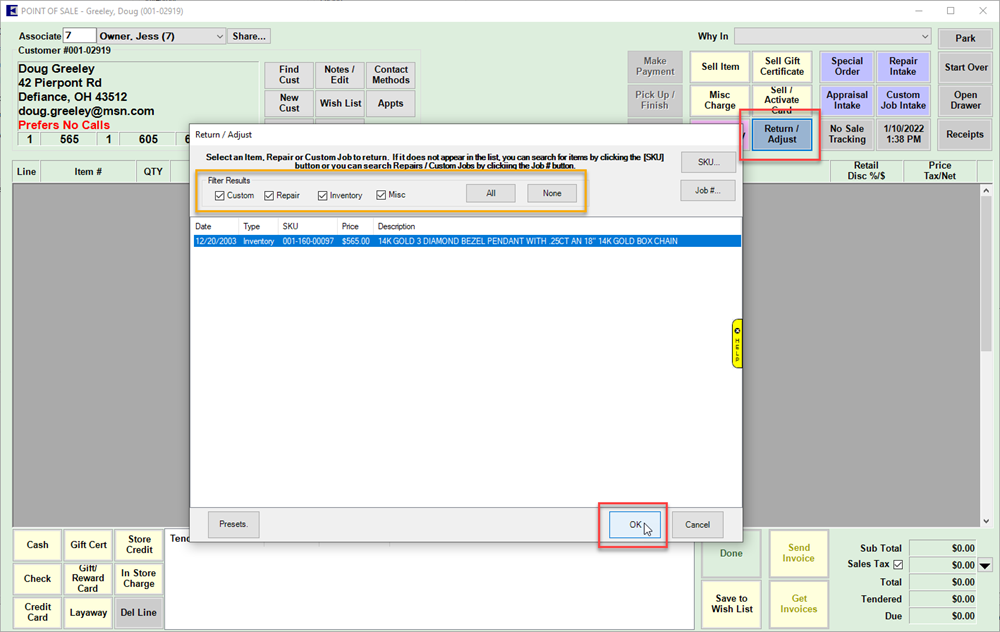The width and height of the screenshot is (1000, 632).
Task: Disable the Inventory filter checkbox
Action: coord(323,195)
